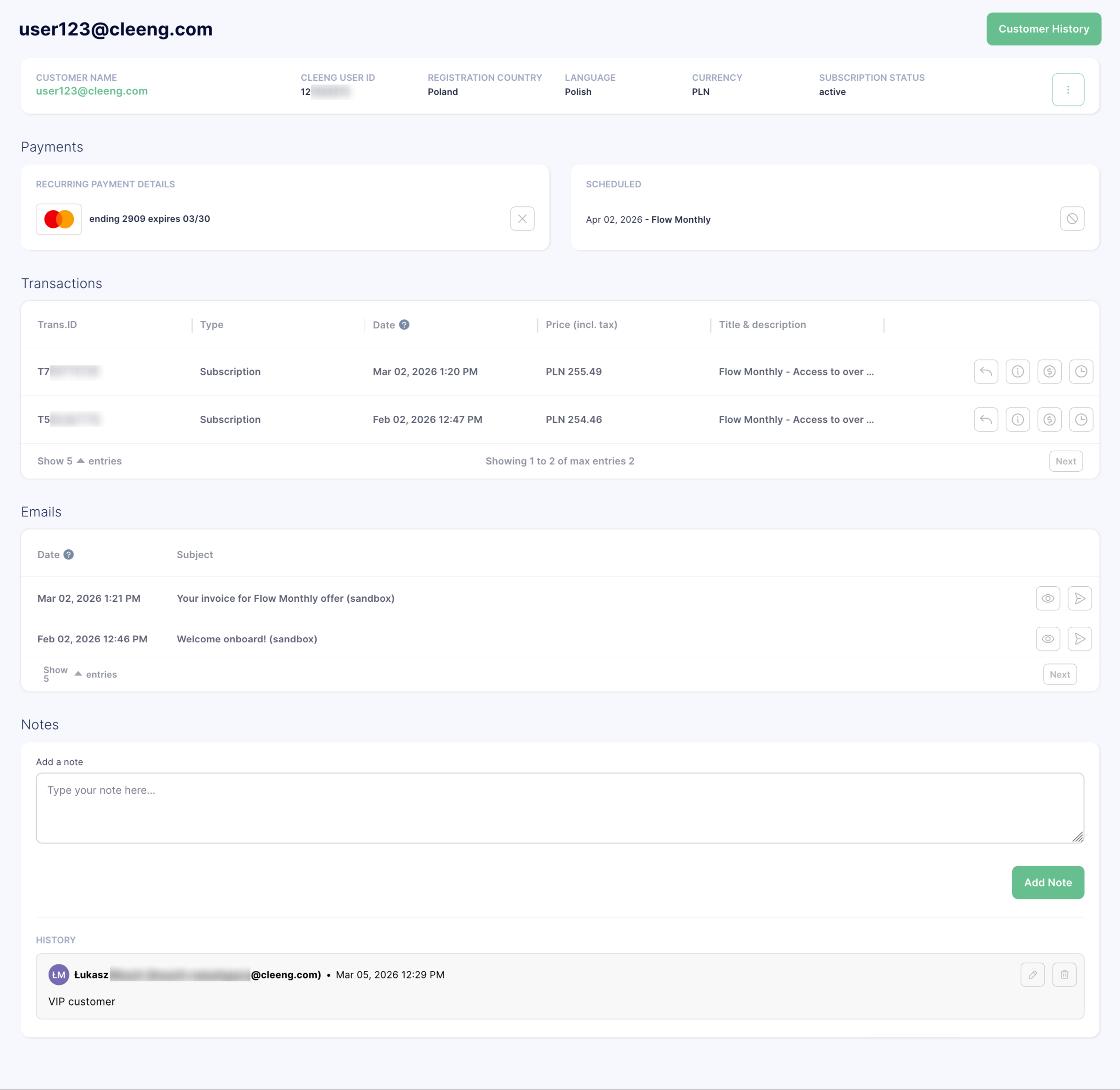Select the 'PLN 254.46' price cell
This screenshot has height=1090, width=1120.
(x=573, y=420)
